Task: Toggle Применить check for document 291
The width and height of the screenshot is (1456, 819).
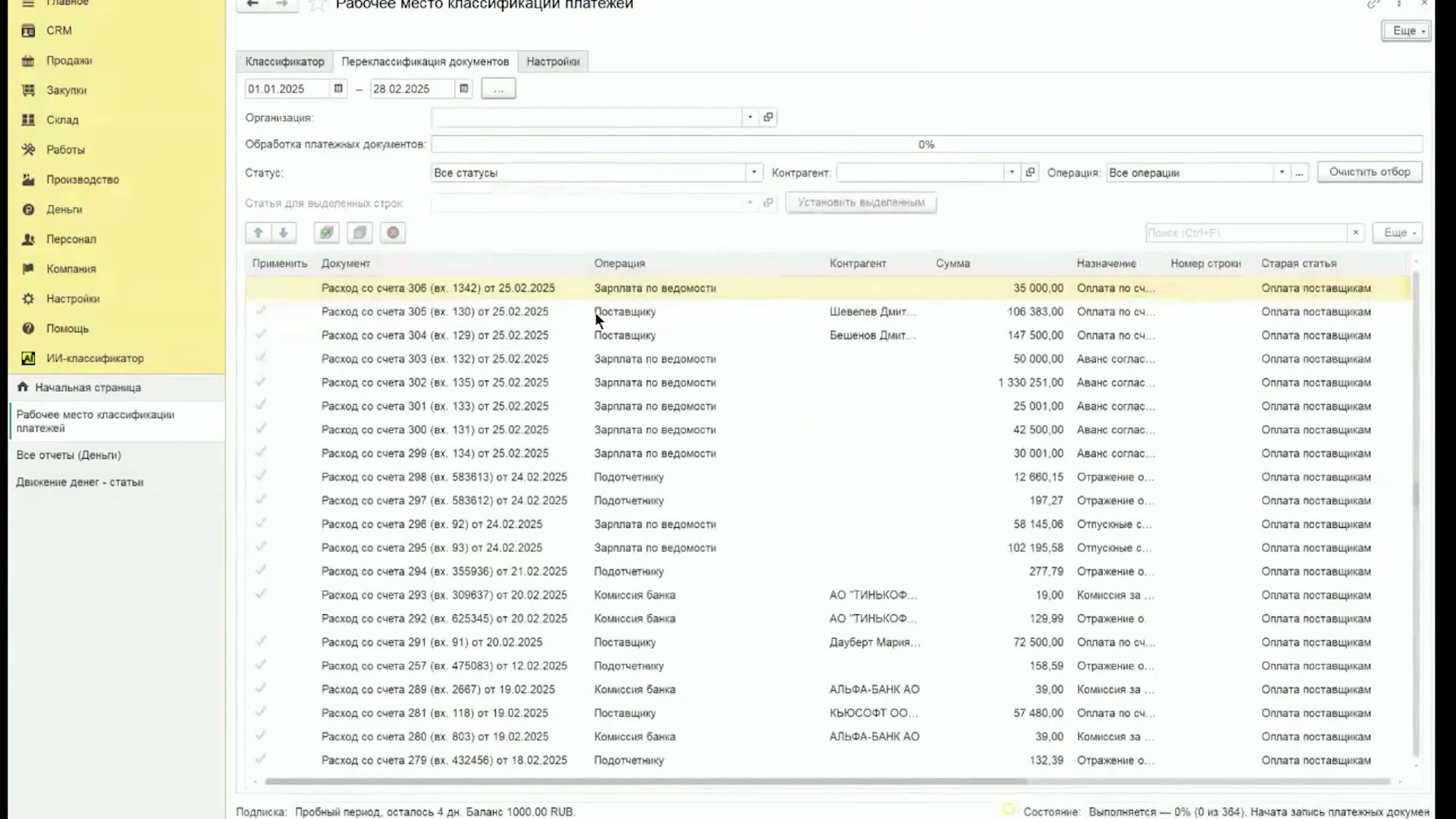Action: click(x=261, y=642)
